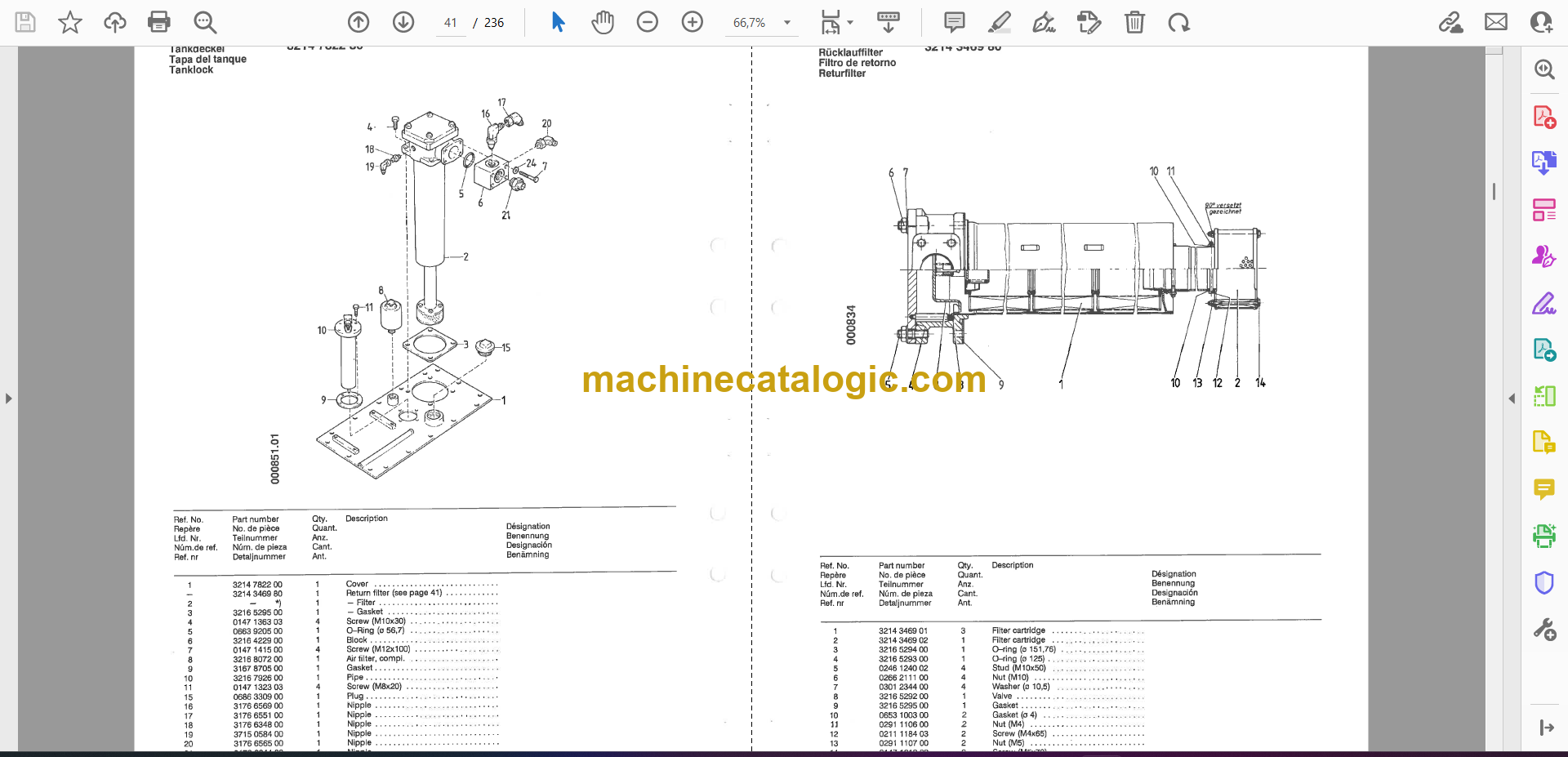Click the 'Air filter, compl.' description
This screenshot has width=1568, height=757.
pyautogui.click(x=376, y=659)
